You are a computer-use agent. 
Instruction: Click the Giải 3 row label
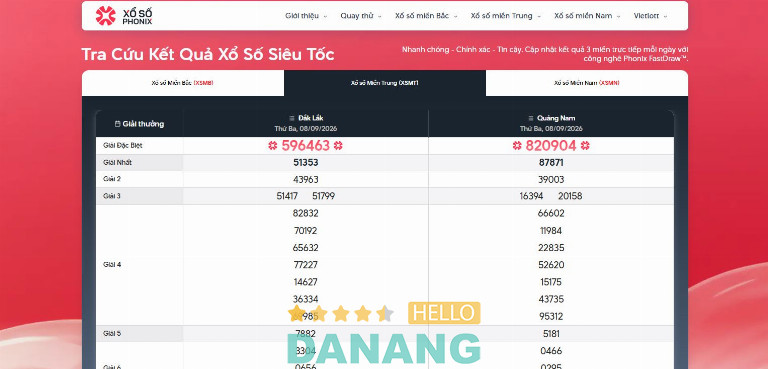pyautogui.click(x=112, y=196)
